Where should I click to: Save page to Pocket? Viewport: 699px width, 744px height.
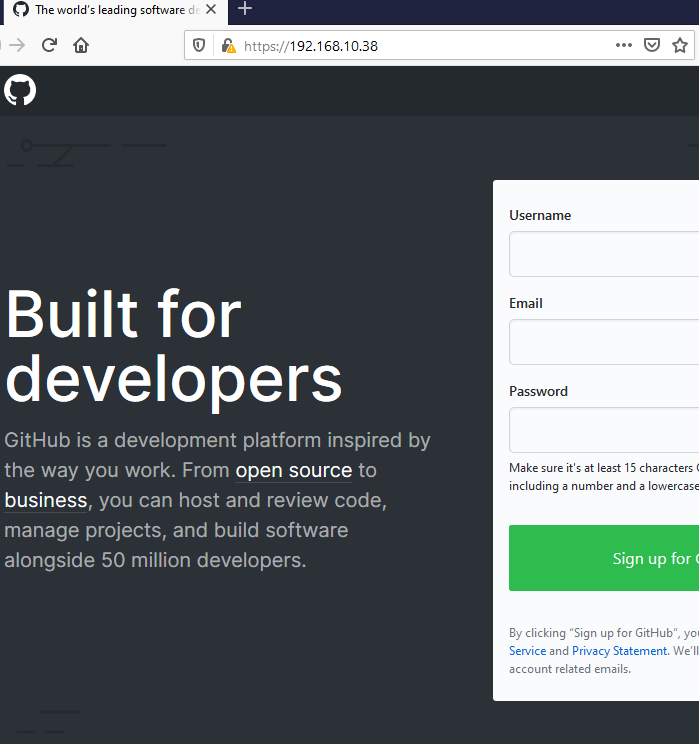(x=651, y=45)
